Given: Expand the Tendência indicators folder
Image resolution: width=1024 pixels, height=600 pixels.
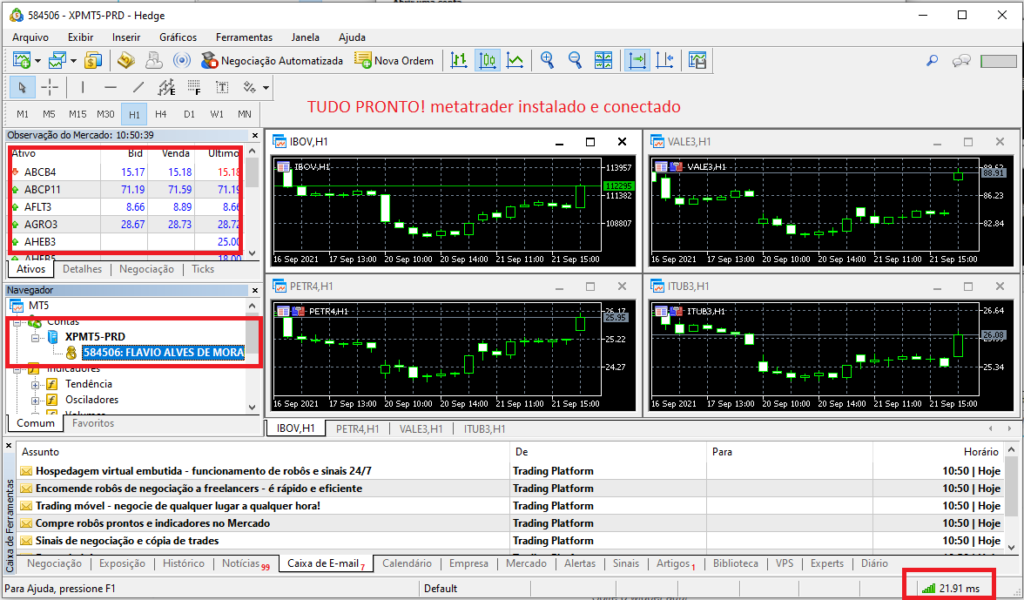Looking at the screenshot, I should [36, 384].
